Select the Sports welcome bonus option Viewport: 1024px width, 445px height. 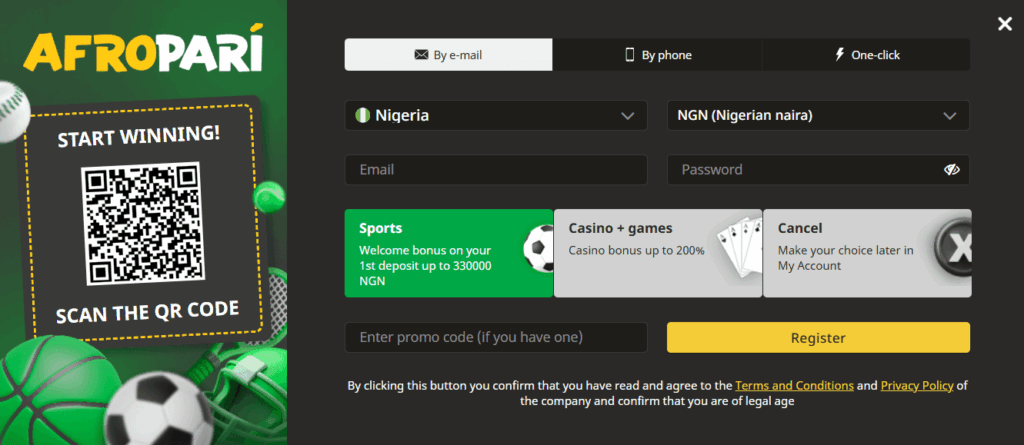click(430, 253)
